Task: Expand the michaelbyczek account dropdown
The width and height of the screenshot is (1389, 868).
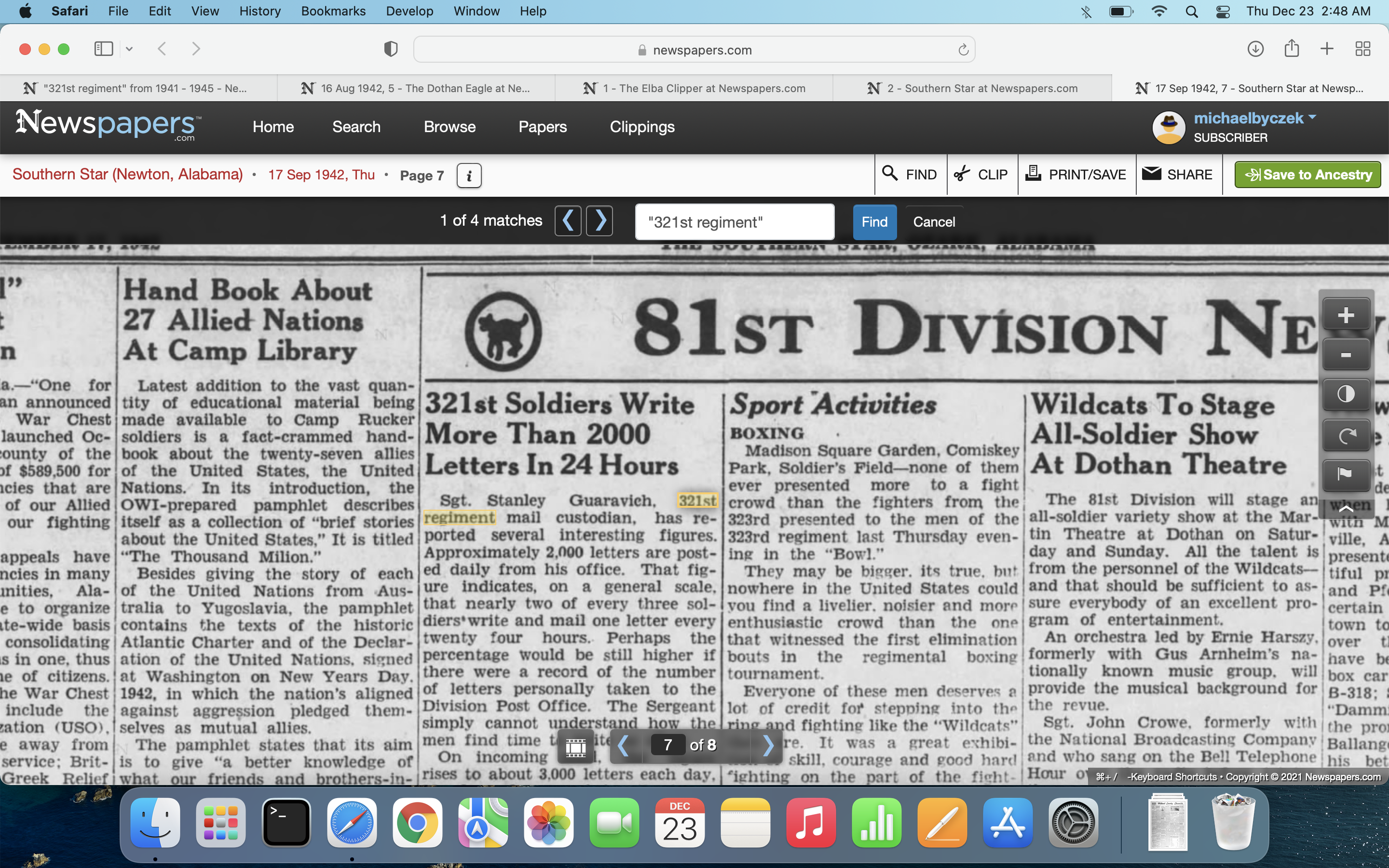Action: (1311, 118)
